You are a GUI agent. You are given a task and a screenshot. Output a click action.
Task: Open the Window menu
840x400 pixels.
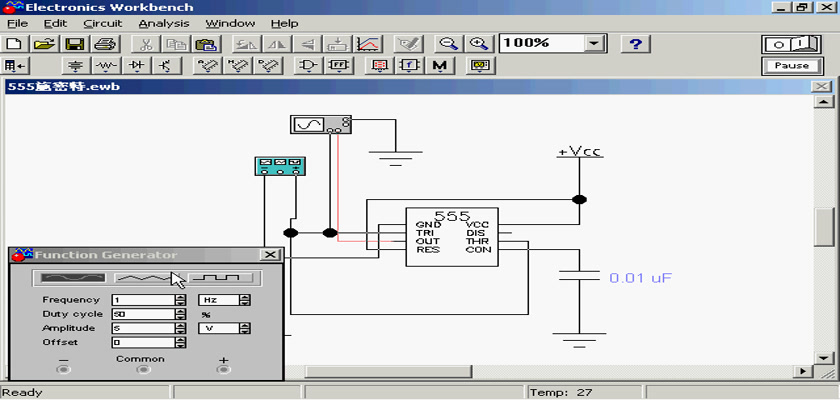tap(230, 24)
